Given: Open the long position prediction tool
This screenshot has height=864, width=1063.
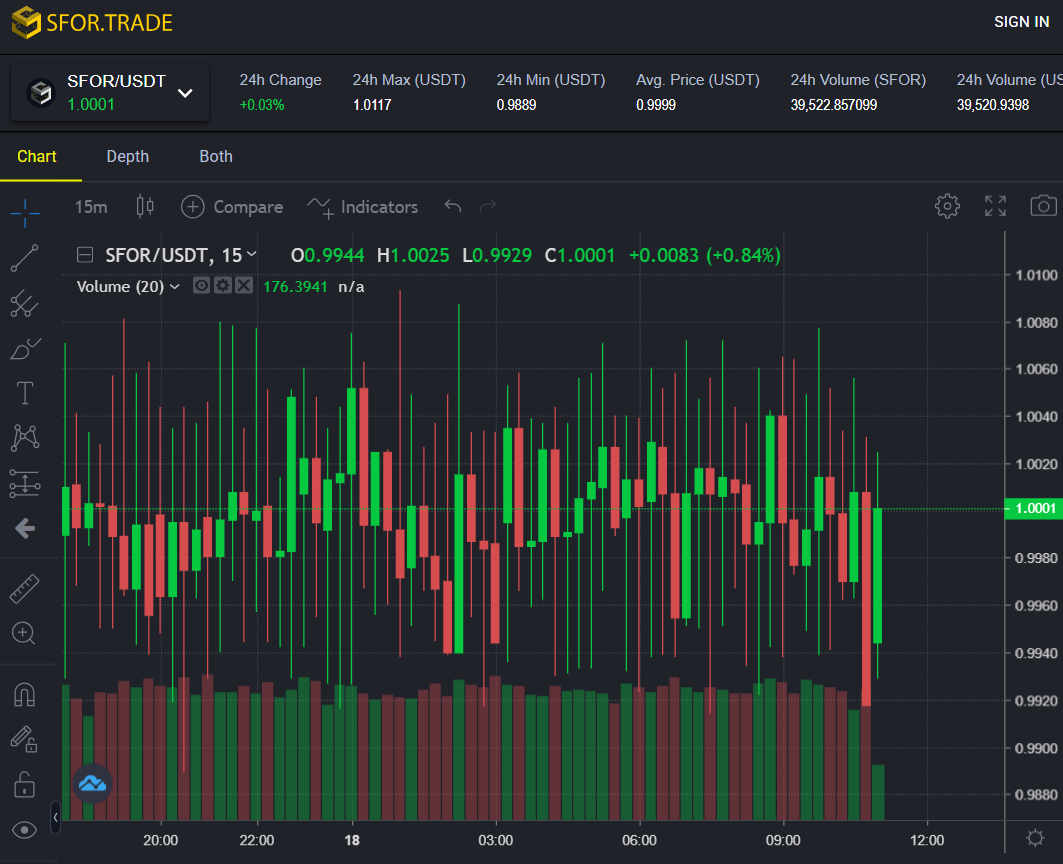Looking at the screenshot, I should coord(25,484).
